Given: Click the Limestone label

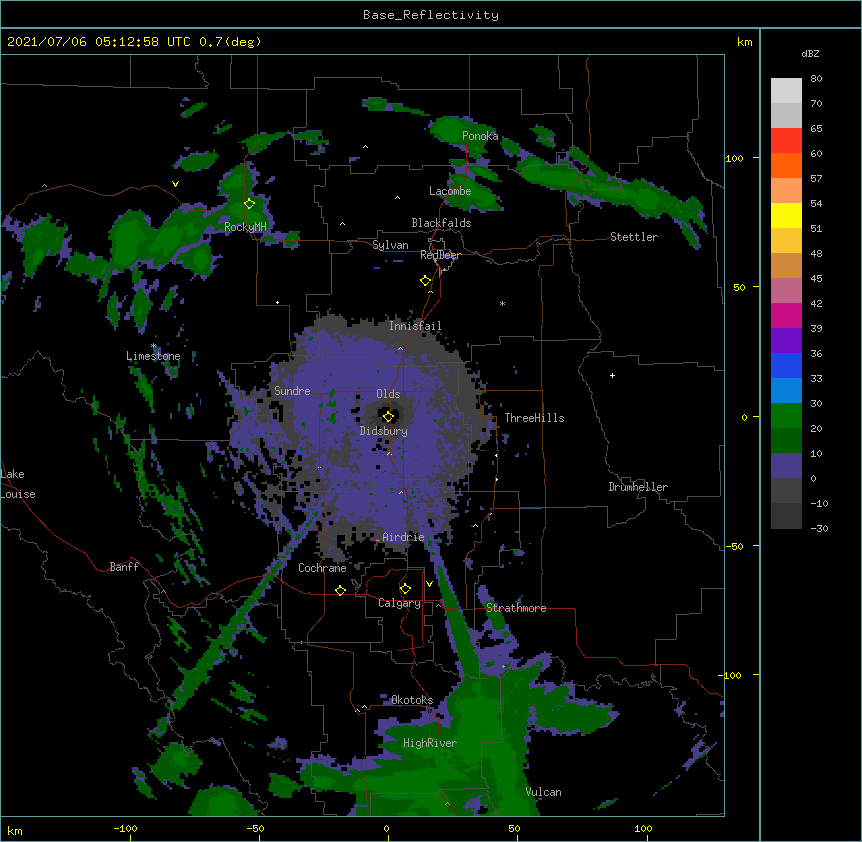Looking at the screenshot, I should click(153, 356).
